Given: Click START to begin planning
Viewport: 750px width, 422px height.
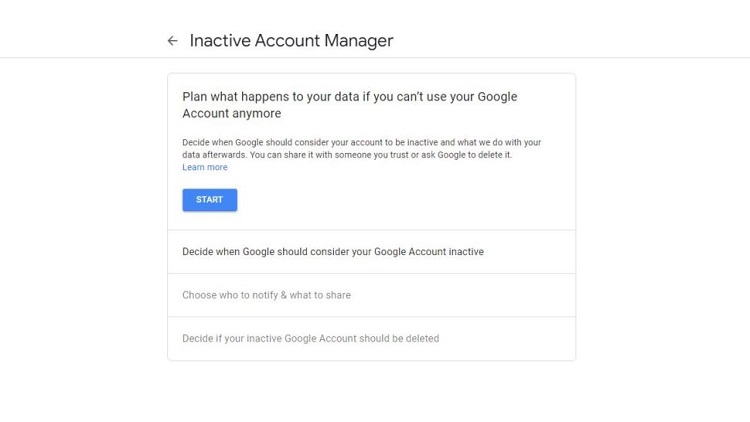Looking at the screenshot, I should coord(209,200).
